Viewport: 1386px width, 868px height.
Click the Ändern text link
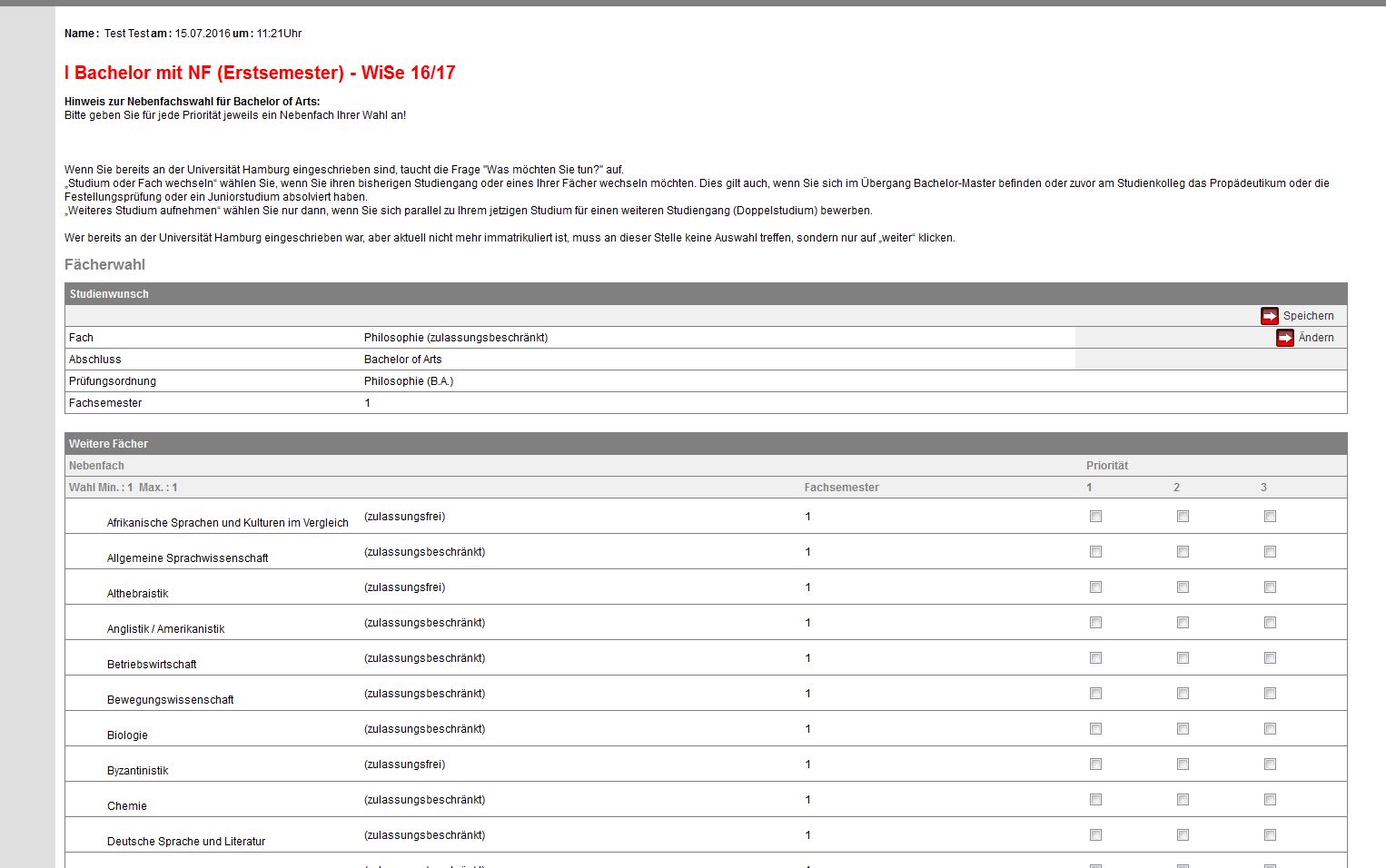tap(1315, 338)
